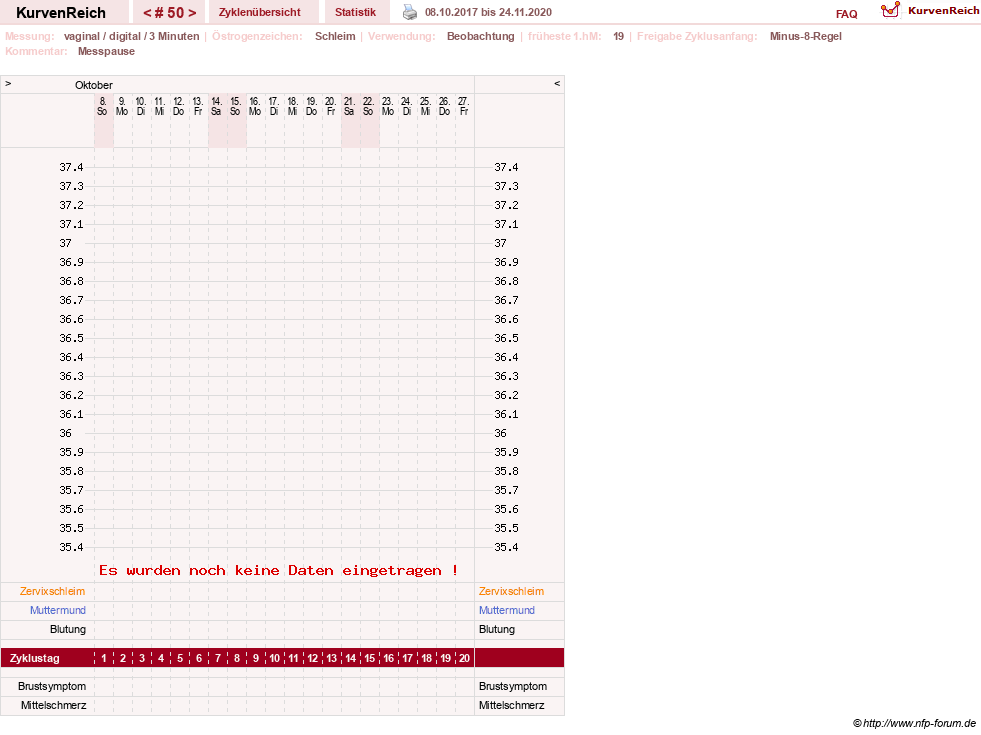This screenshot has width=981, height=735.
Task: Open the Zyklenübersicht tab
Action: pyautogui.click(x=260, y=12)
